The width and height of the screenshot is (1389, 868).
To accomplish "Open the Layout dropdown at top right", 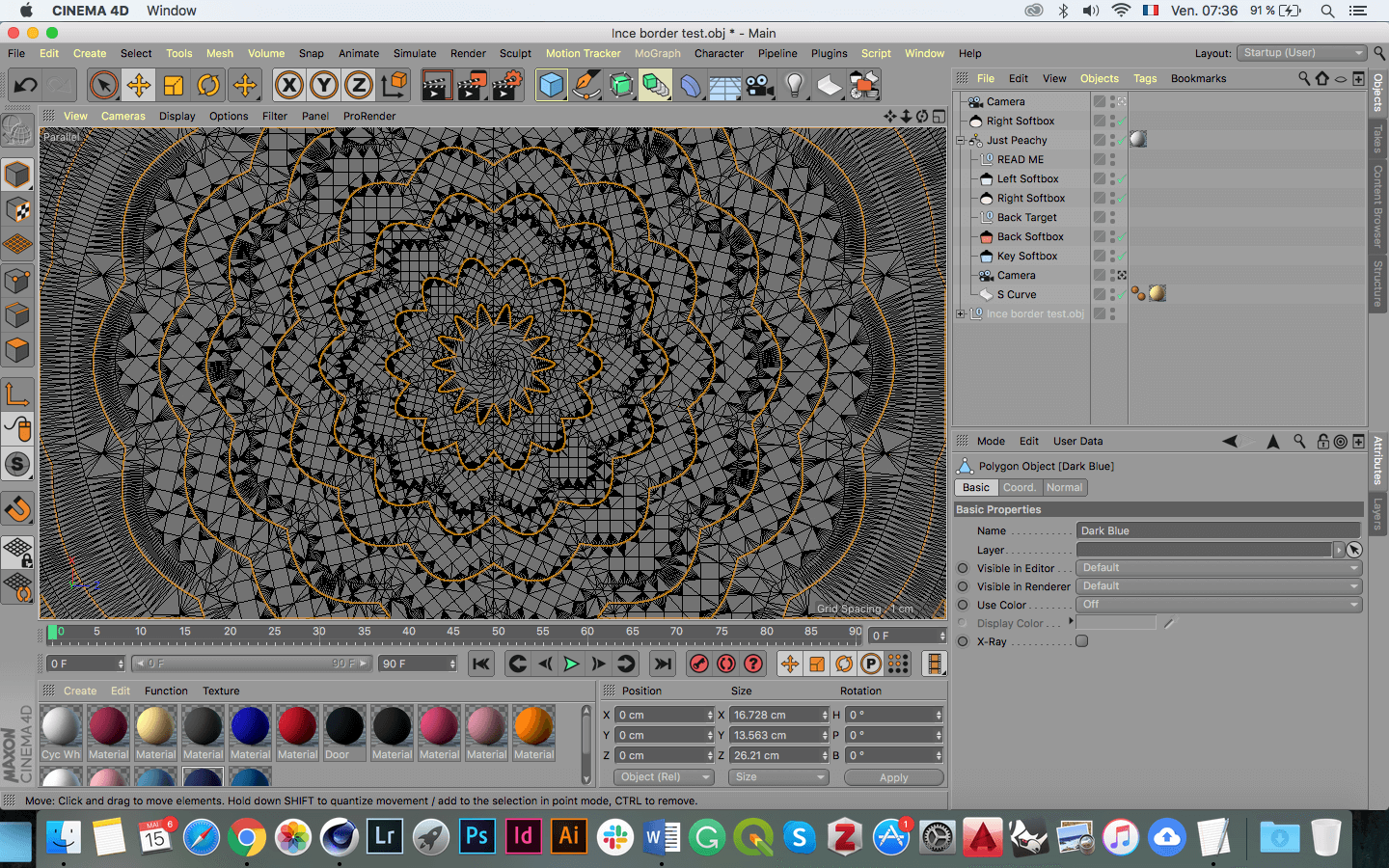I will [1301, 53].
